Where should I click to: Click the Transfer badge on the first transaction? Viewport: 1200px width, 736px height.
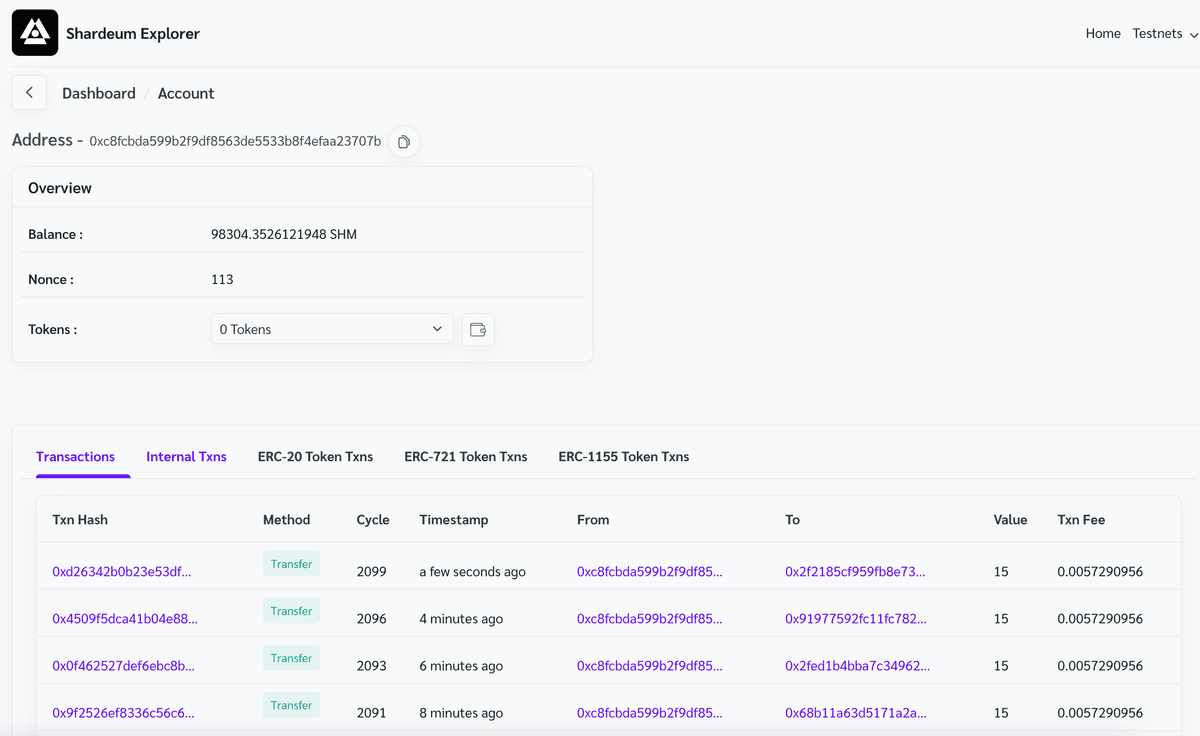[x=290, y=563]
